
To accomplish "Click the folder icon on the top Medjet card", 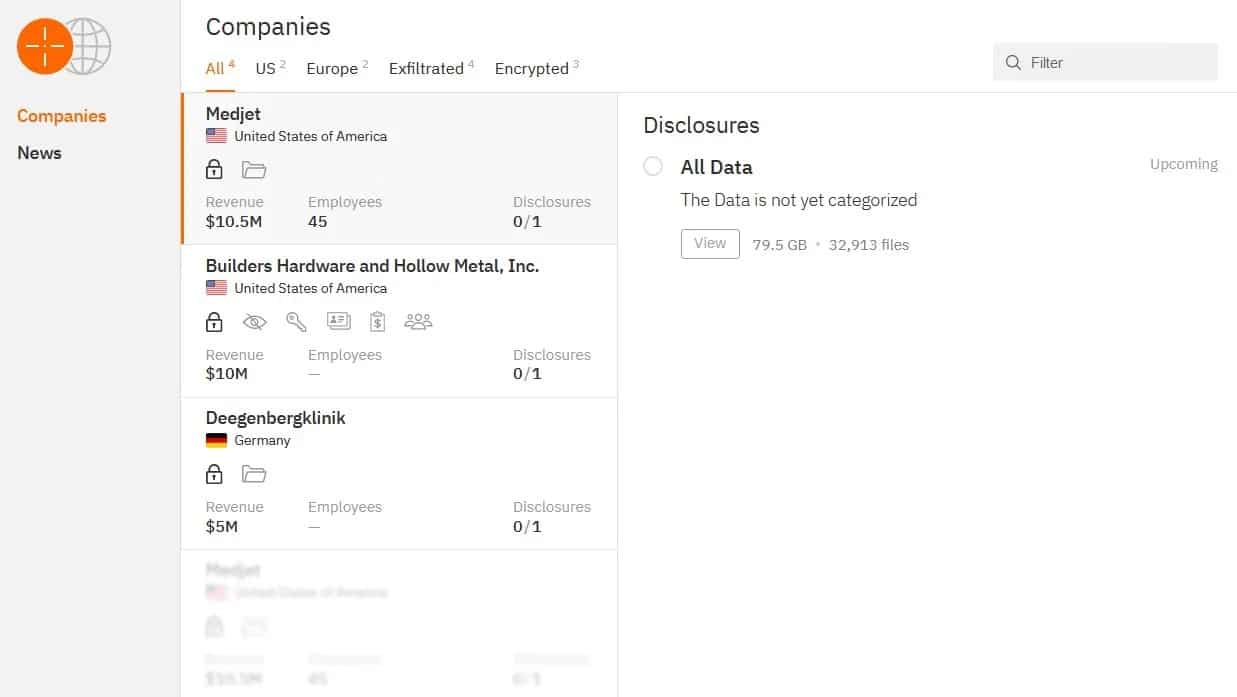I will (254, 170).
